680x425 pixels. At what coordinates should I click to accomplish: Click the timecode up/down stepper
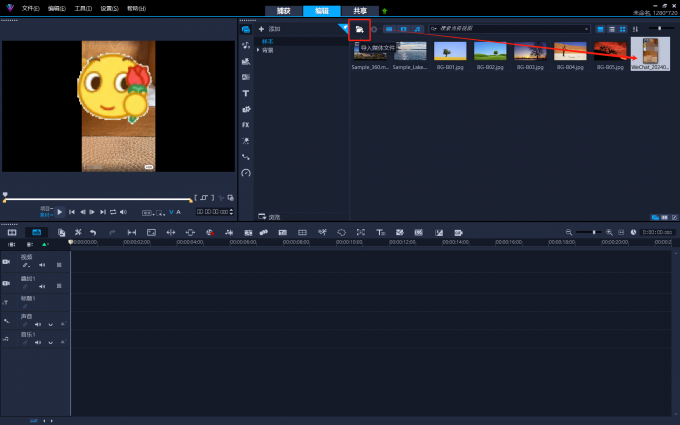231,212
